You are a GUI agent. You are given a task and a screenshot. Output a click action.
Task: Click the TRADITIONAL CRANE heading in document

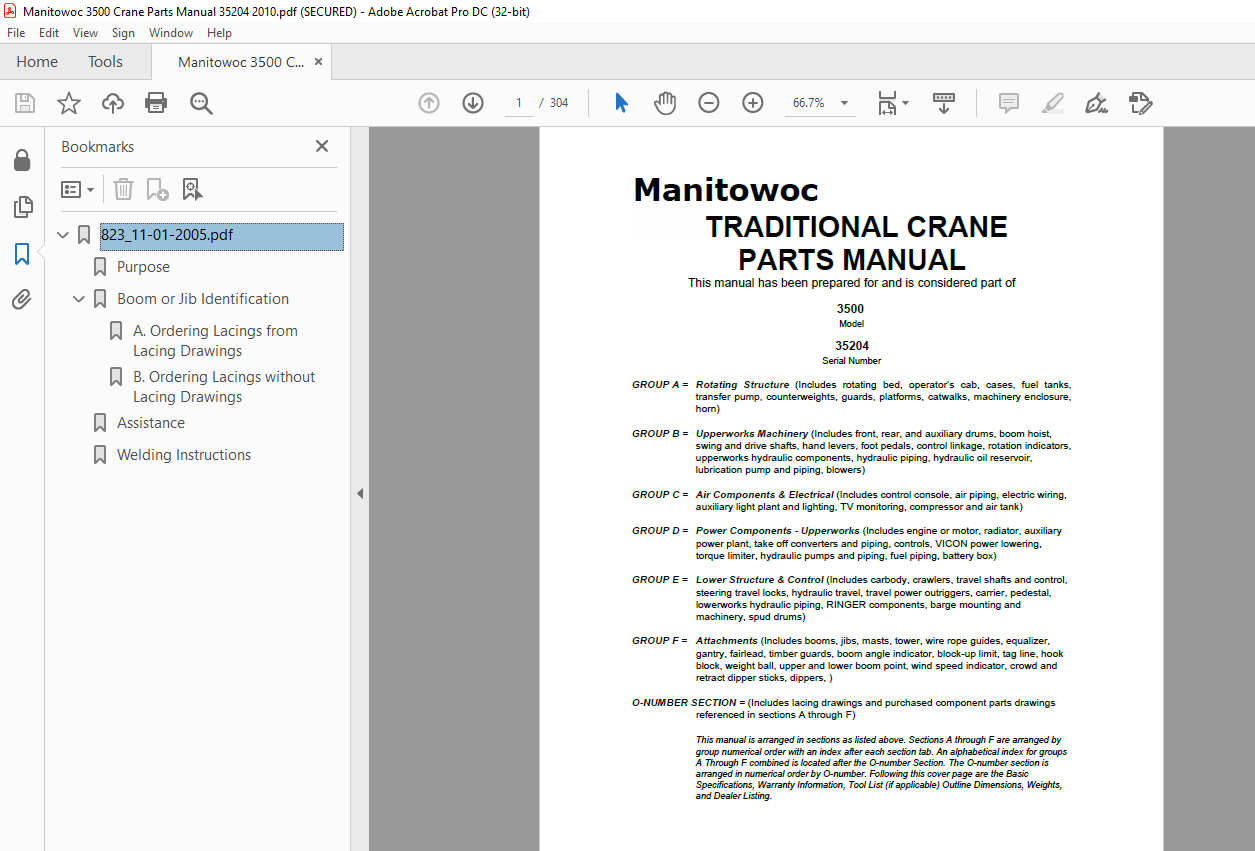click(856, 227)
